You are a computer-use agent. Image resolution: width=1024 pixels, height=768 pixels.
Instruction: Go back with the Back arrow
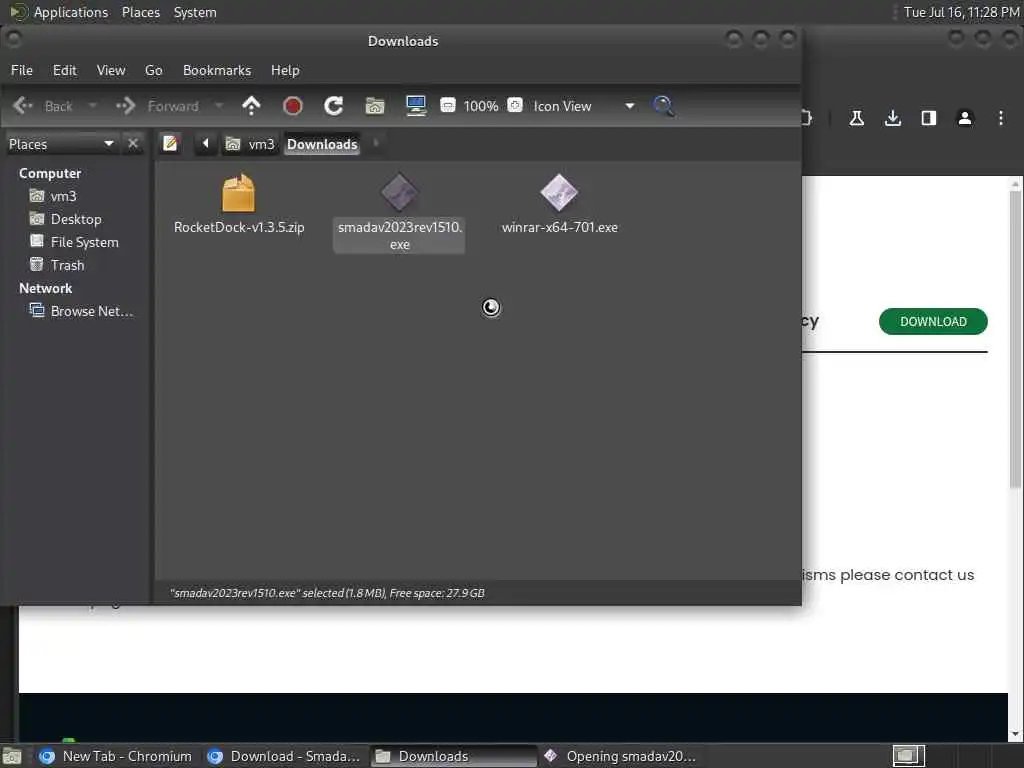(x=42, y=106)
